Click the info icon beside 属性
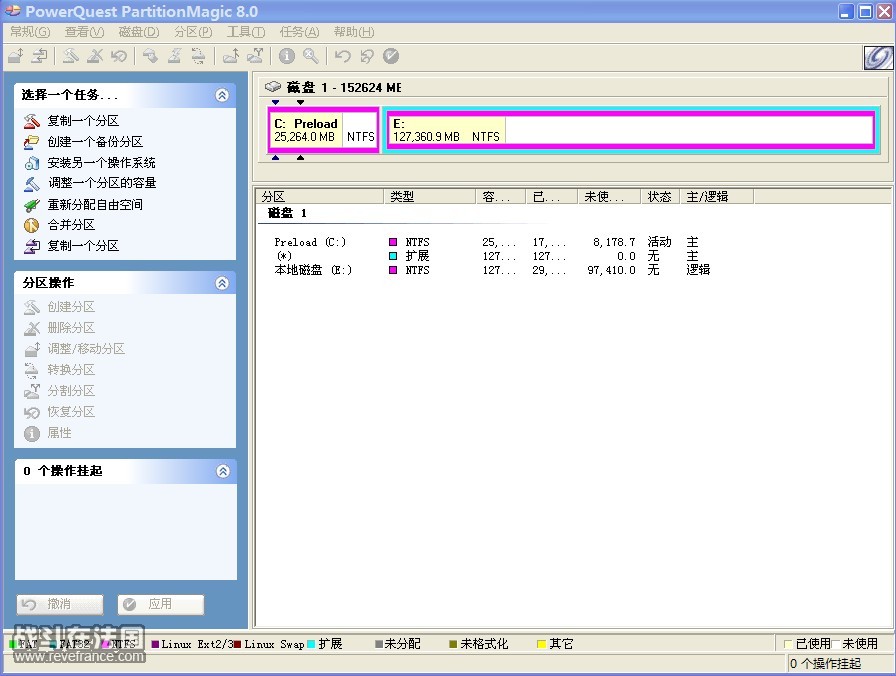Screen dimensions: 896x676 31,433
